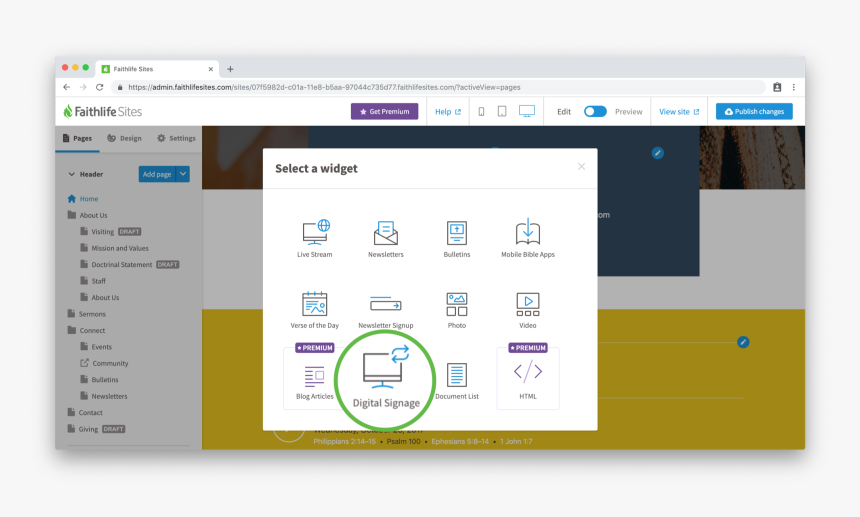Click the Get Premium button

384,111
